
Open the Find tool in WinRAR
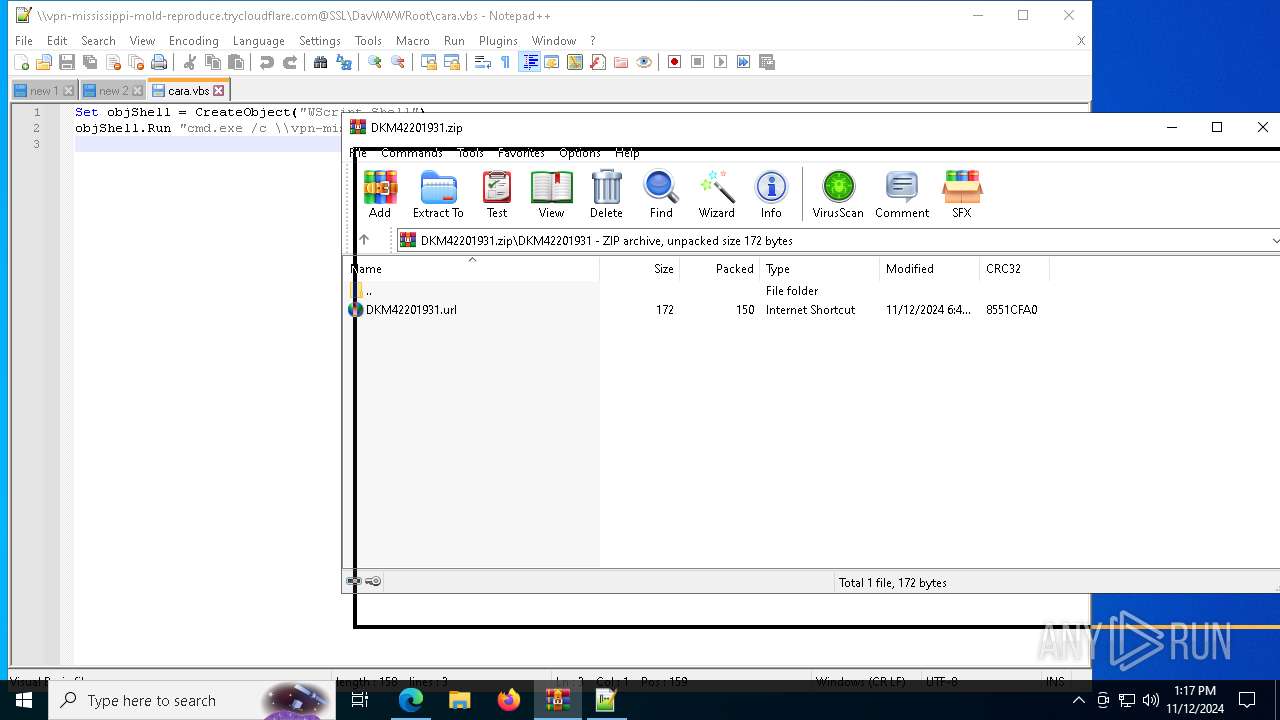661,194
